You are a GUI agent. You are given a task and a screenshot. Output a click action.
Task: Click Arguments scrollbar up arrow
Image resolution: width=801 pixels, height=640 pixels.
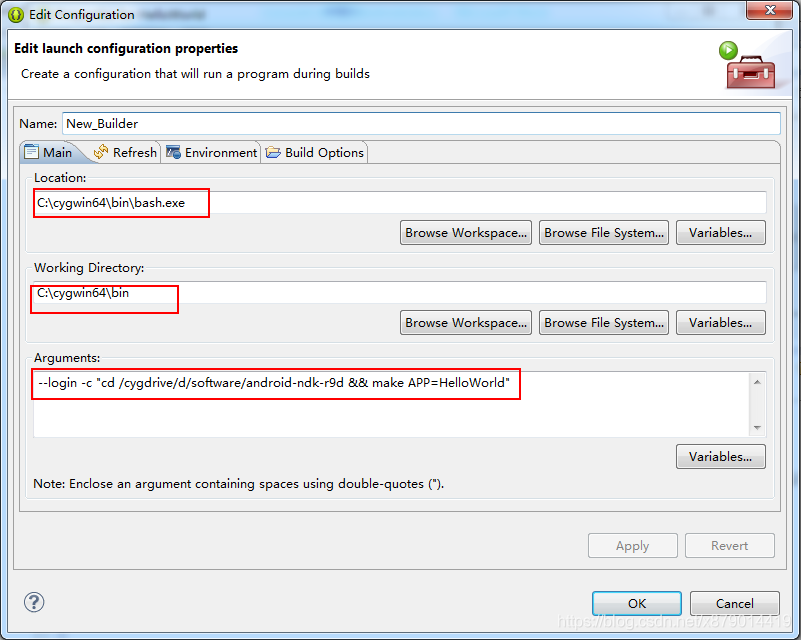coord(757,382)
